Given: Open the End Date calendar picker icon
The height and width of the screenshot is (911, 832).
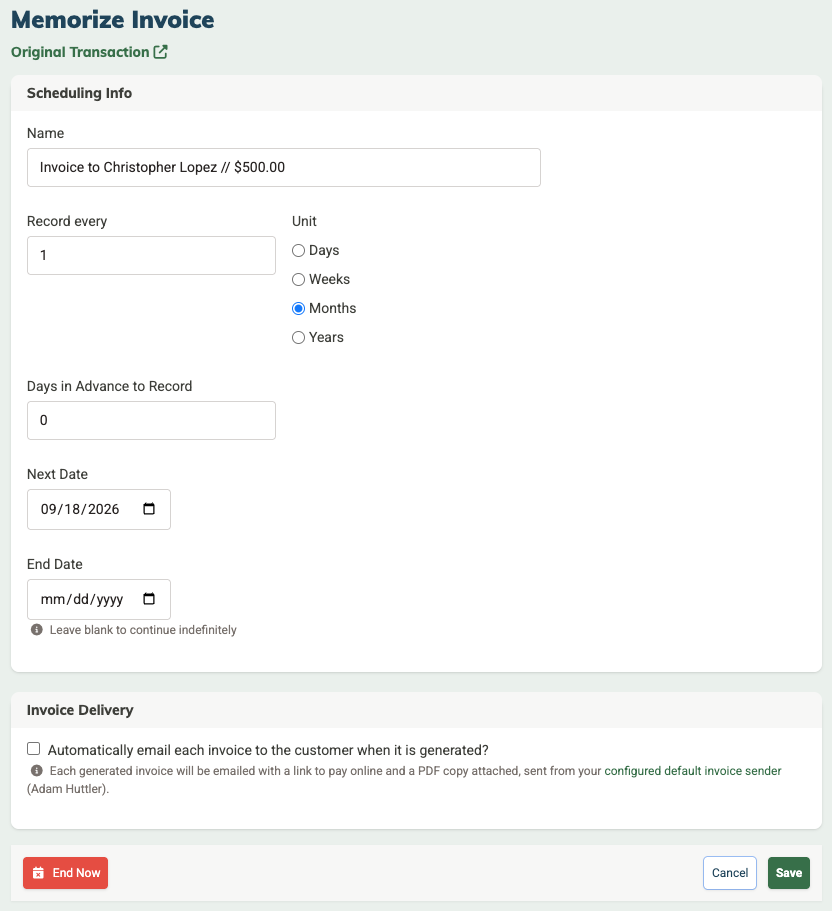Looking at the screenshot, I should 149,599.
